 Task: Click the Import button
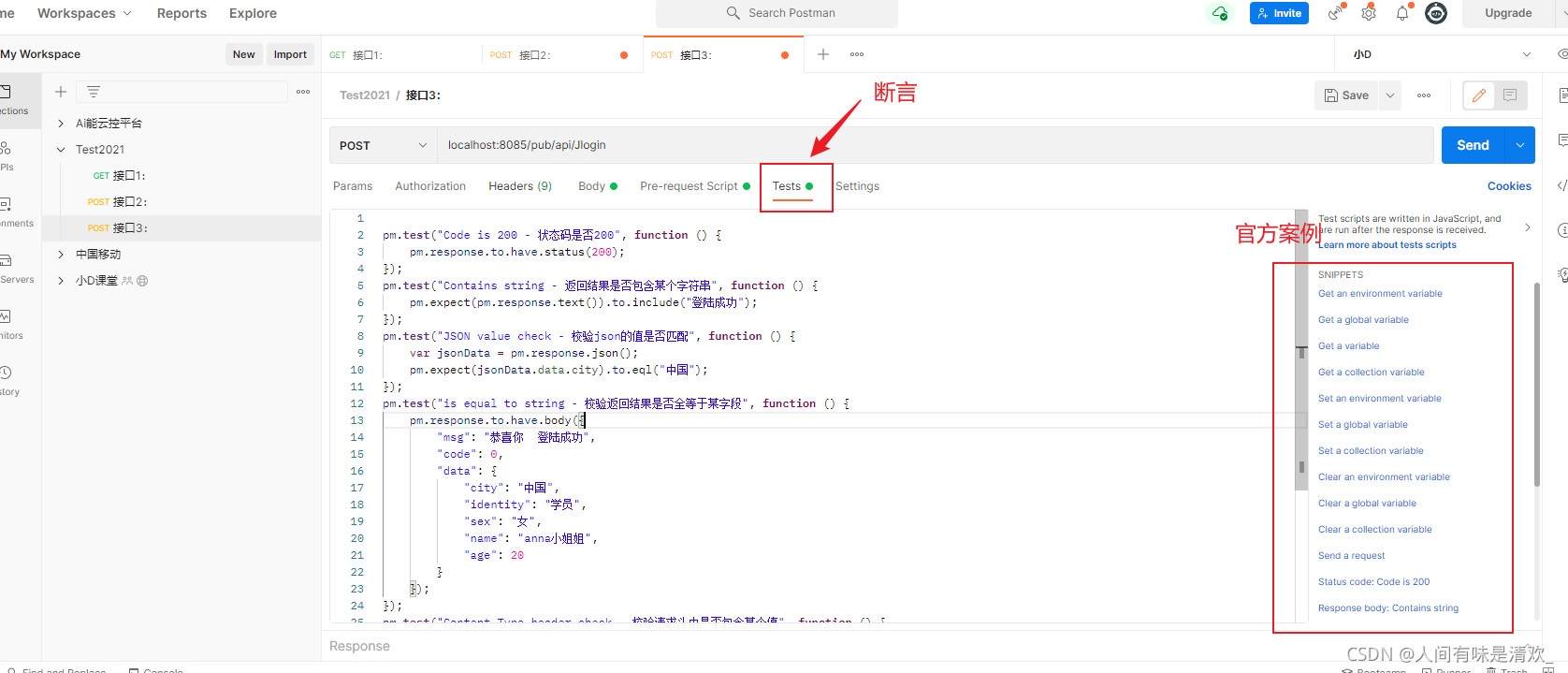pyautogui.click(x=290, y=54)
